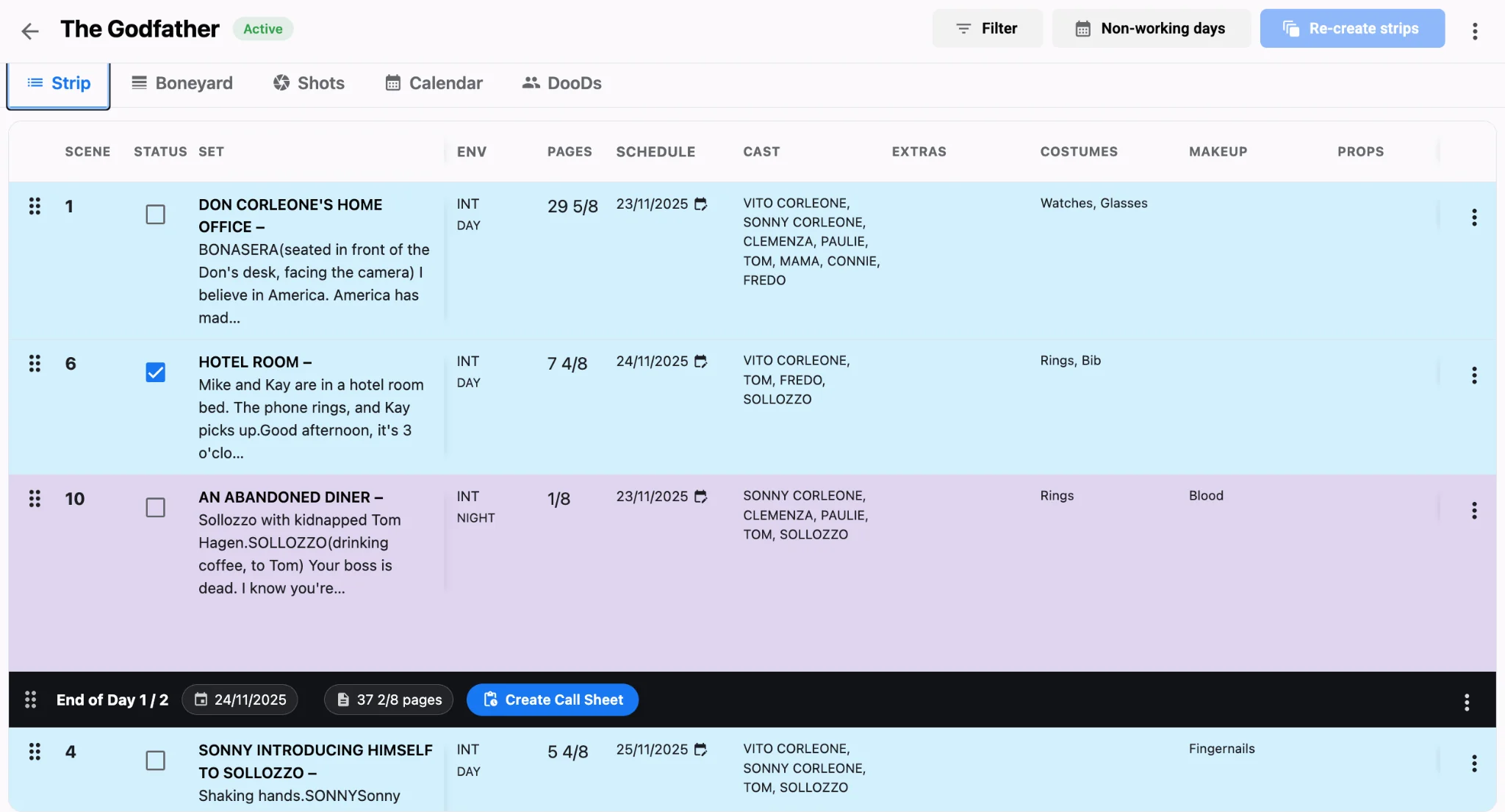Grab the drag handle for scene 10

coord(35,498)
